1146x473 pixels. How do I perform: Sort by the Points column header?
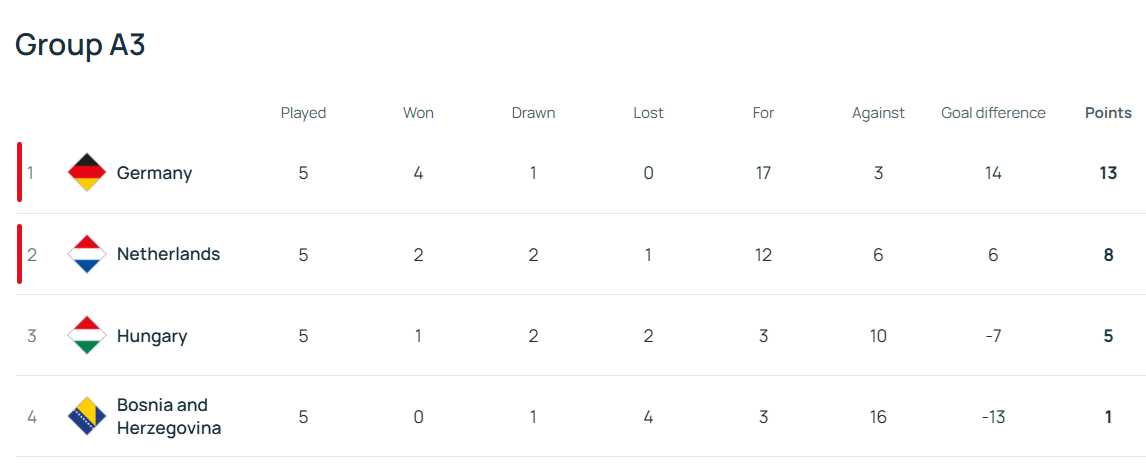click(1108, 113)
